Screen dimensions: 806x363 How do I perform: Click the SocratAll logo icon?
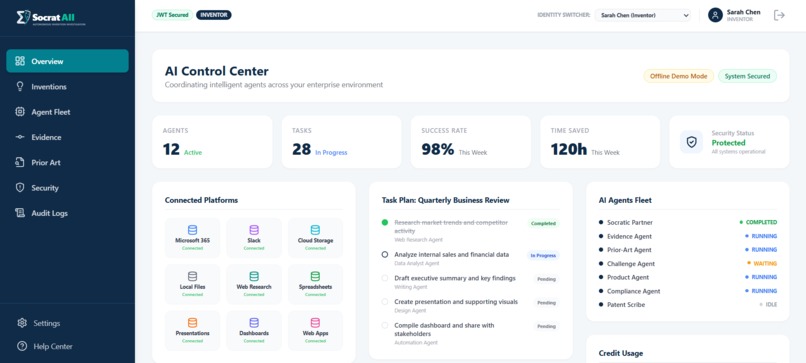coord(23,17)
